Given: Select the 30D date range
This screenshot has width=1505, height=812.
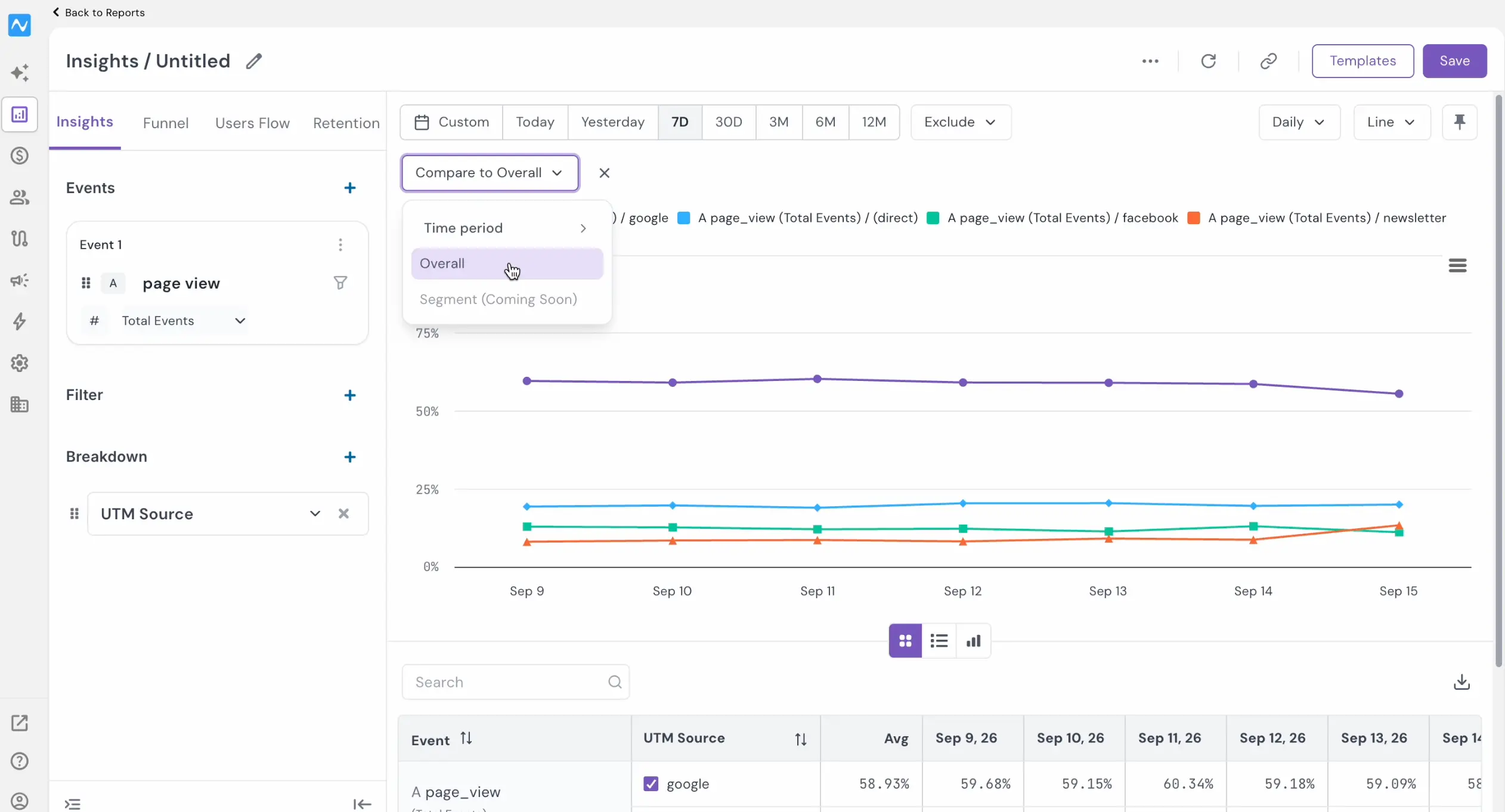Looking at the screenshot, I should click(729, 122).
